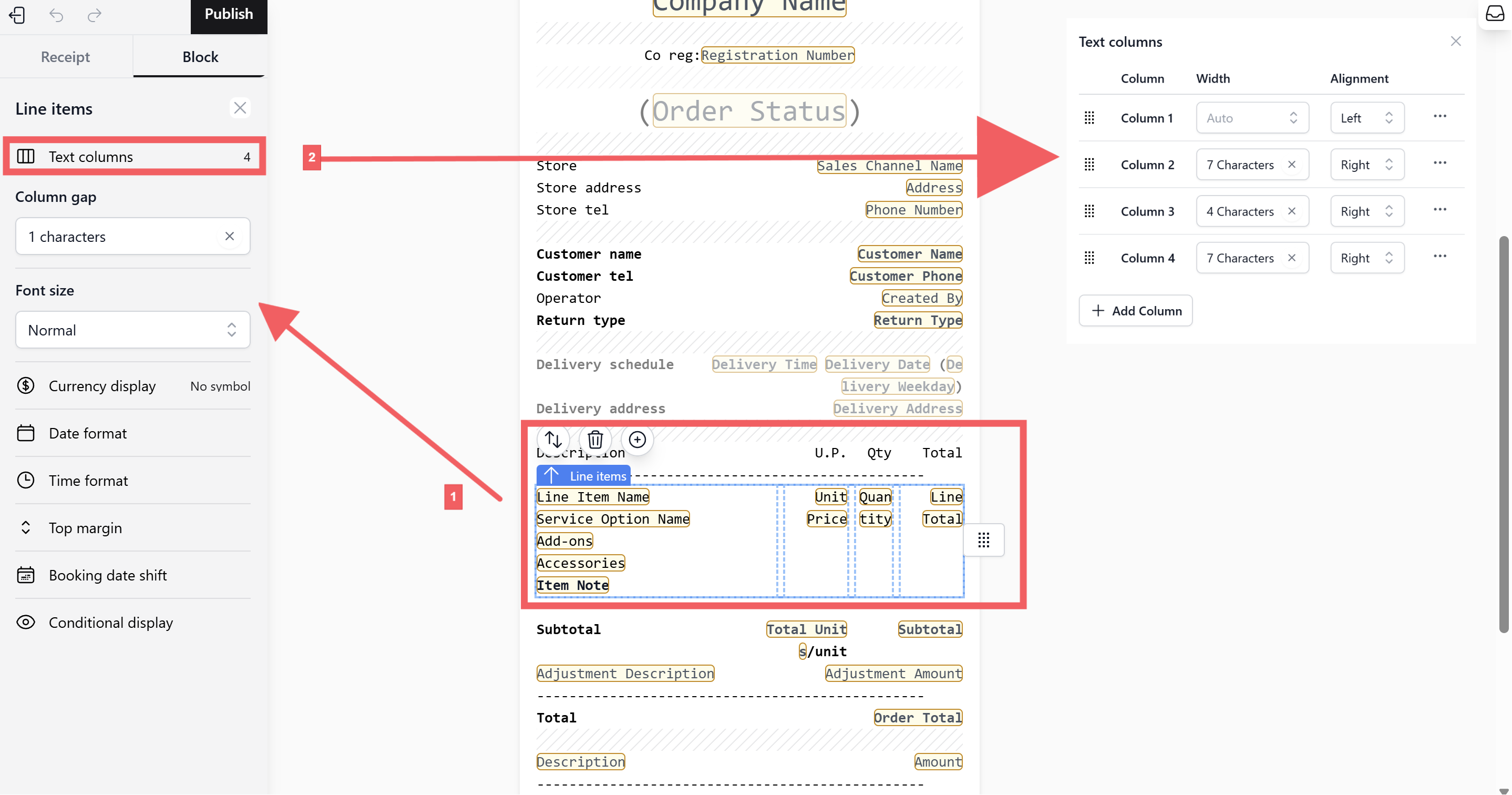Click the redo arrow icon
This screenshot has width=1512, height=795.
click(x=95, y=15)
